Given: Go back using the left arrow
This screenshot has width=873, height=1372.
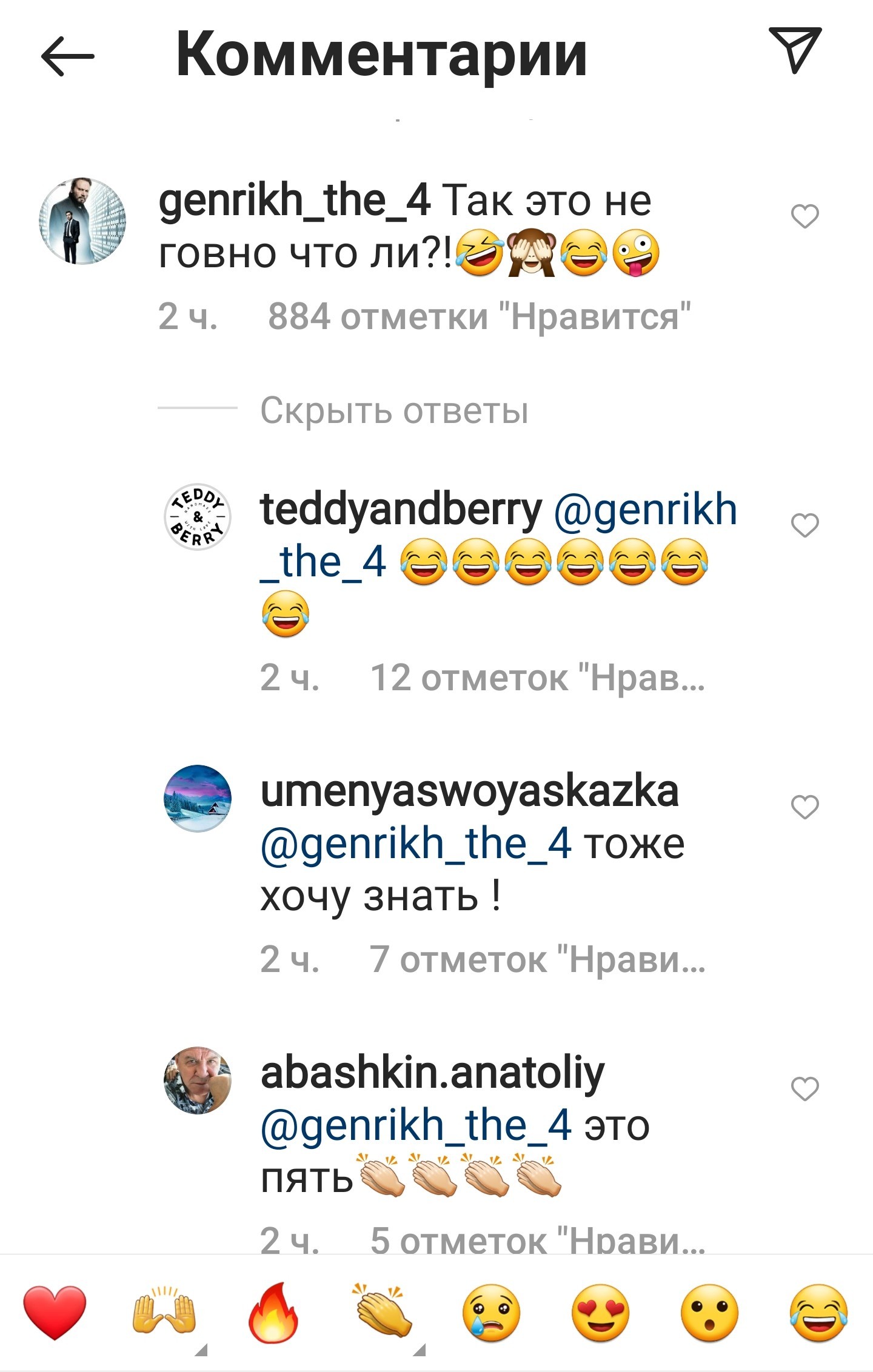Looking at the screenshot, I should 67,56.
